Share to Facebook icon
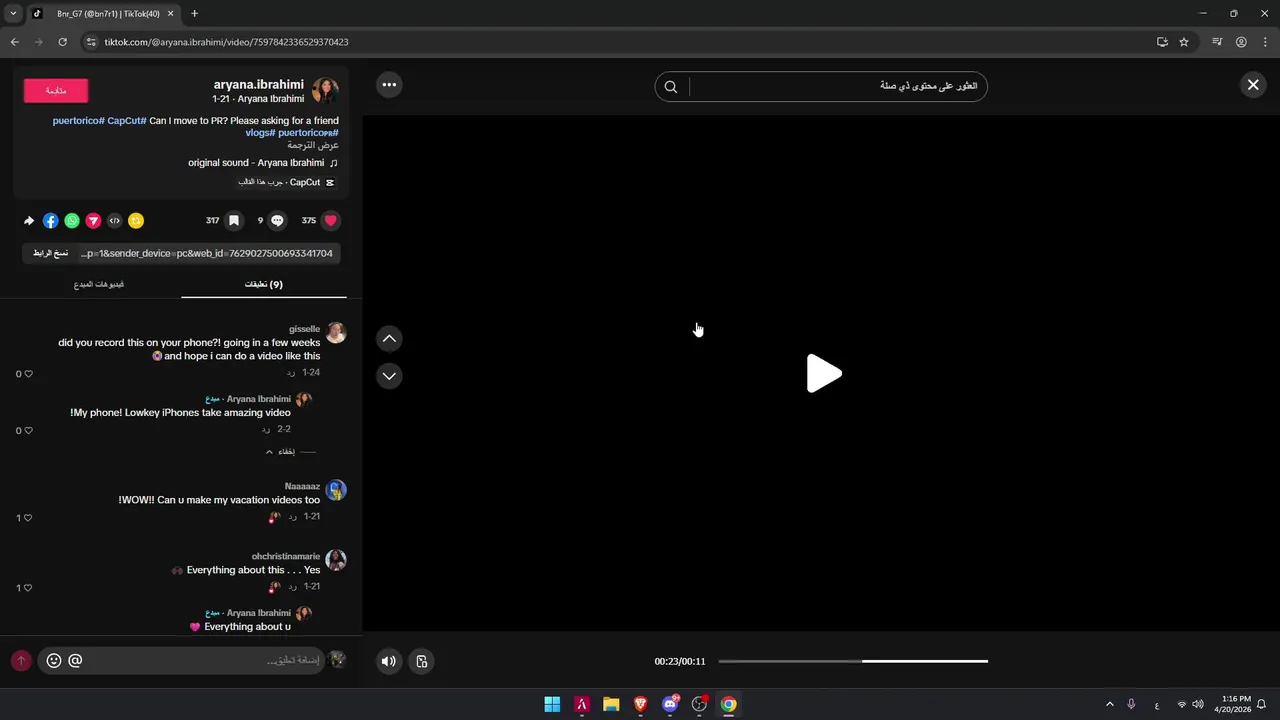 click(x=50, y=221)
